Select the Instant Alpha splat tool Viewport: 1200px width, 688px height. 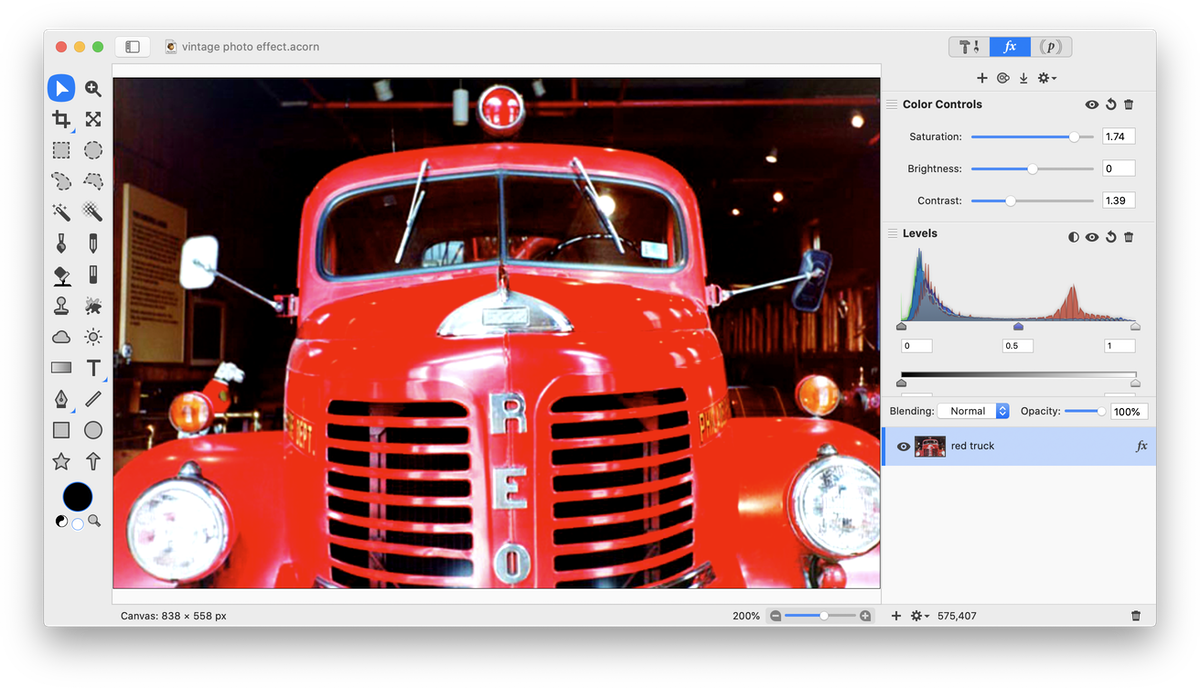[x=93, y=305]
